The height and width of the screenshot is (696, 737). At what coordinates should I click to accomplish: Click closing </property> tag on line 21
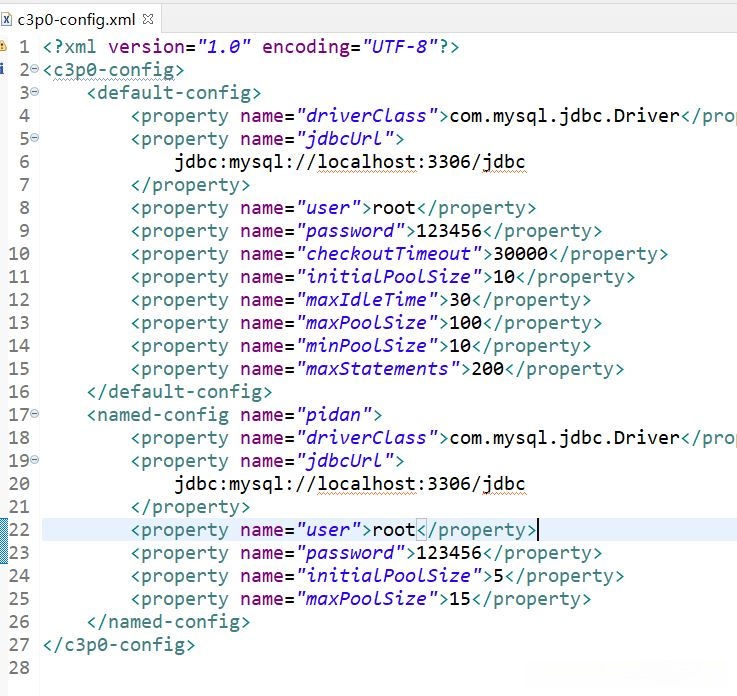coord(190,507)
